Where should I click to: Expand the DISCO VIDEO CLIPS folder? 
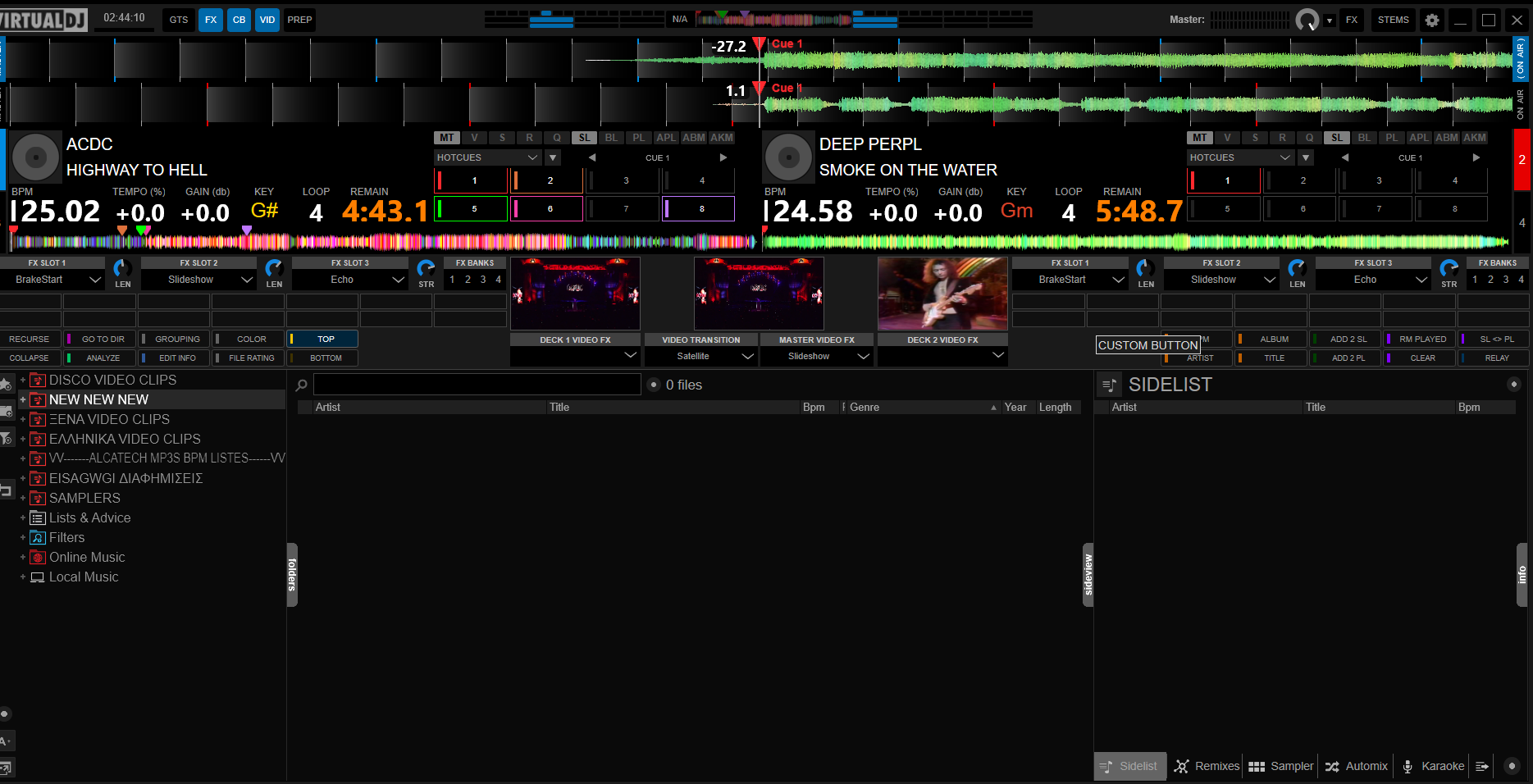[x=23, y=380]
